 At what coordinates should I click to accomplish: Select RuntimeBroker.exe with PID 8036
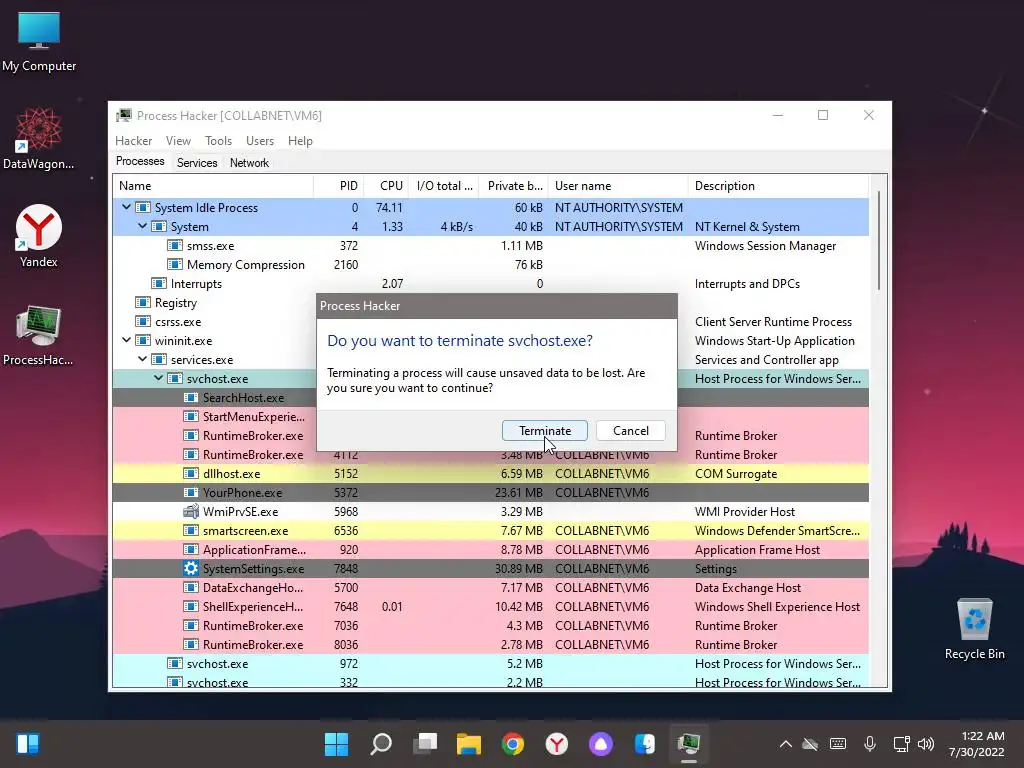click(x=490, y=644)
